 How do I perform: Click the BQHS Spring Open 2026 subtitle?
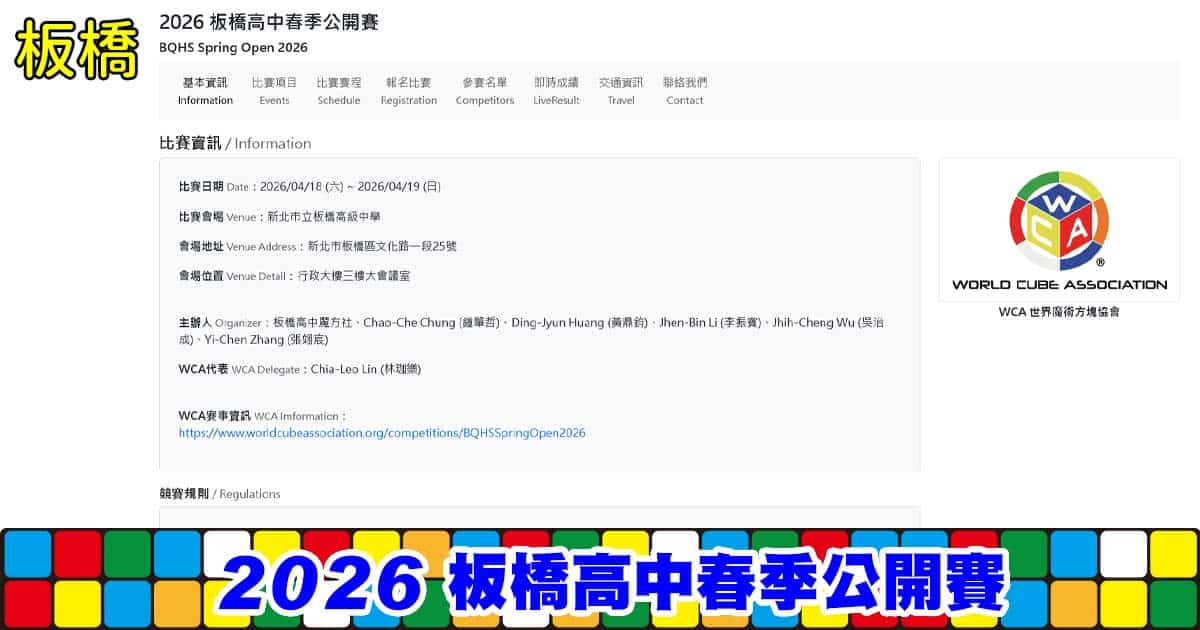click(x=233, y=48)
